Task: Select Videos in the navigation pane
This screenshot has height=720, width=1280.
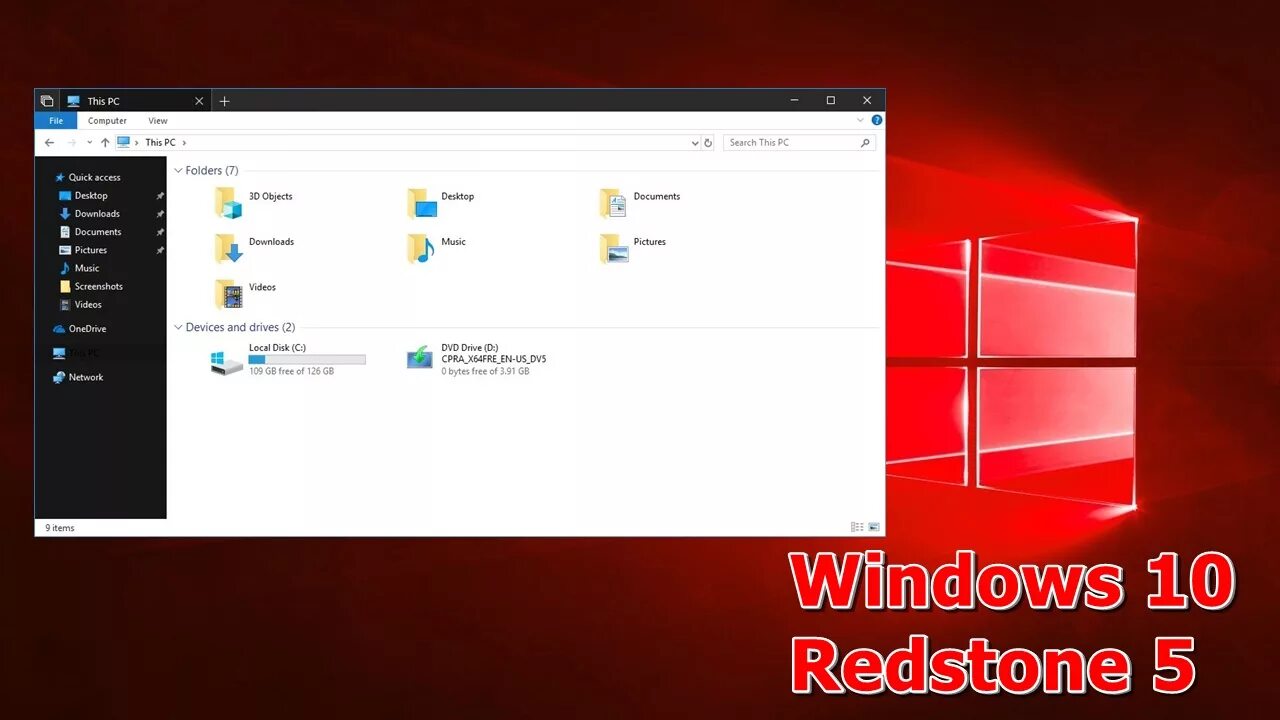Action: [88, 304]
